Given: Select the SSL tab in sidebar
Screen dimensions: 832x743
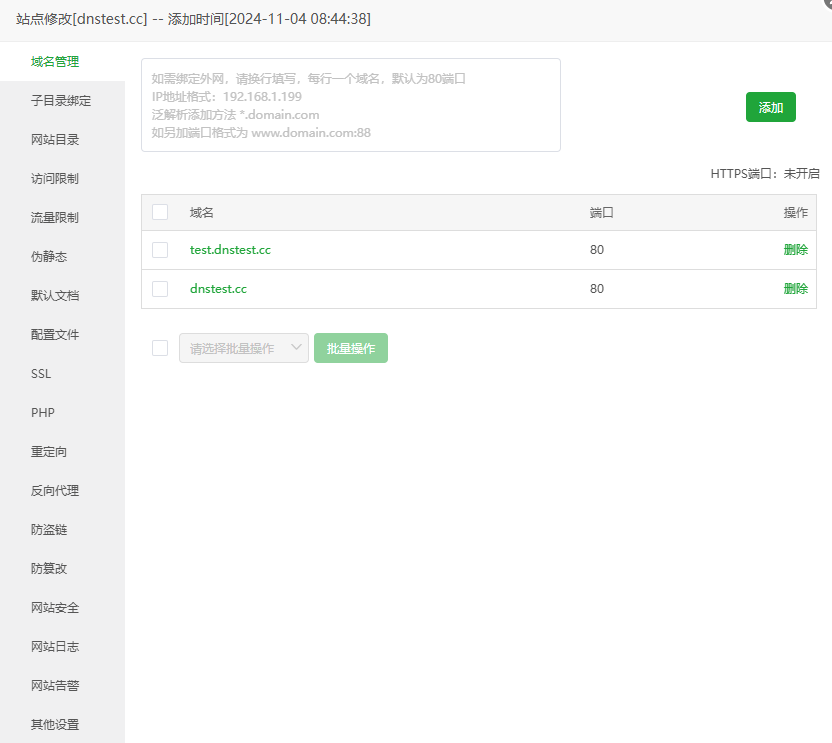Looking at the screenshot, I should [x=41, y=374].
